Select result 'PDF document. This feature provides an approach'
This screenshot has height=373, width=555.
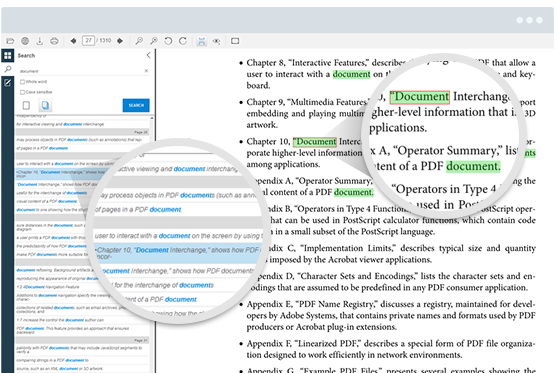click(x=82, y=330)
